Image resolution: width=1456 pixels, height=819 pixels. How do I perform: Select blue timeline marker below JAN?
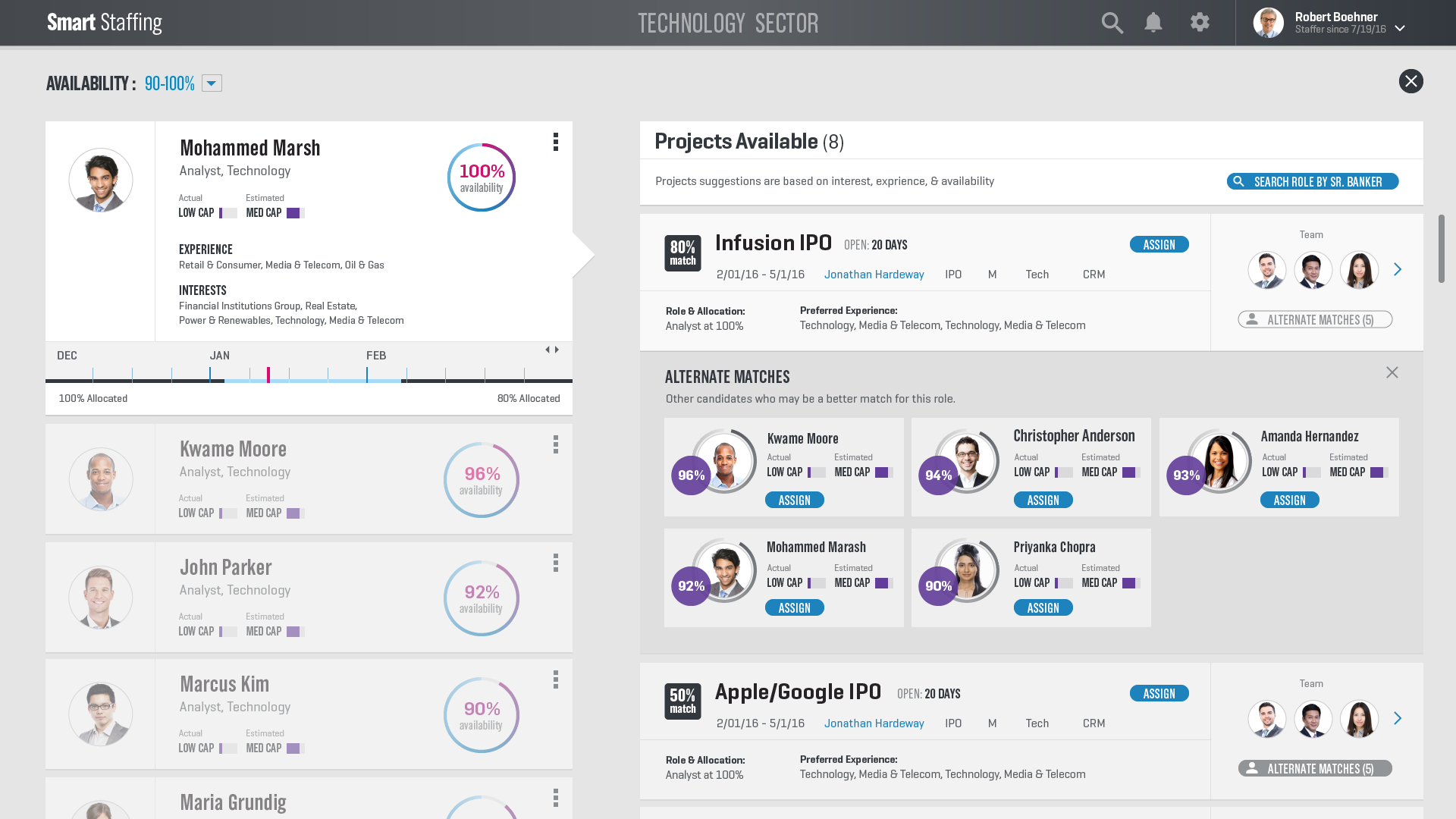point(210,375)
